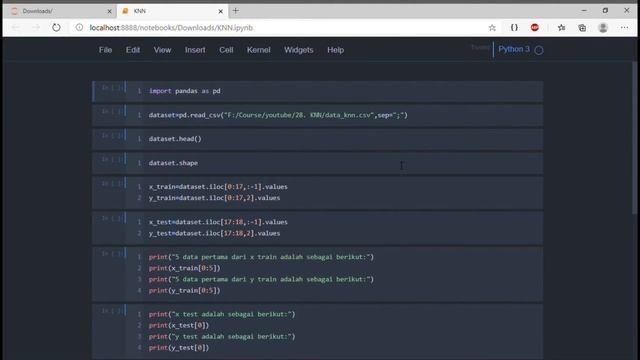640x360 pixels.
Task: Open the user profile avatar
Action: click(603, 28)
